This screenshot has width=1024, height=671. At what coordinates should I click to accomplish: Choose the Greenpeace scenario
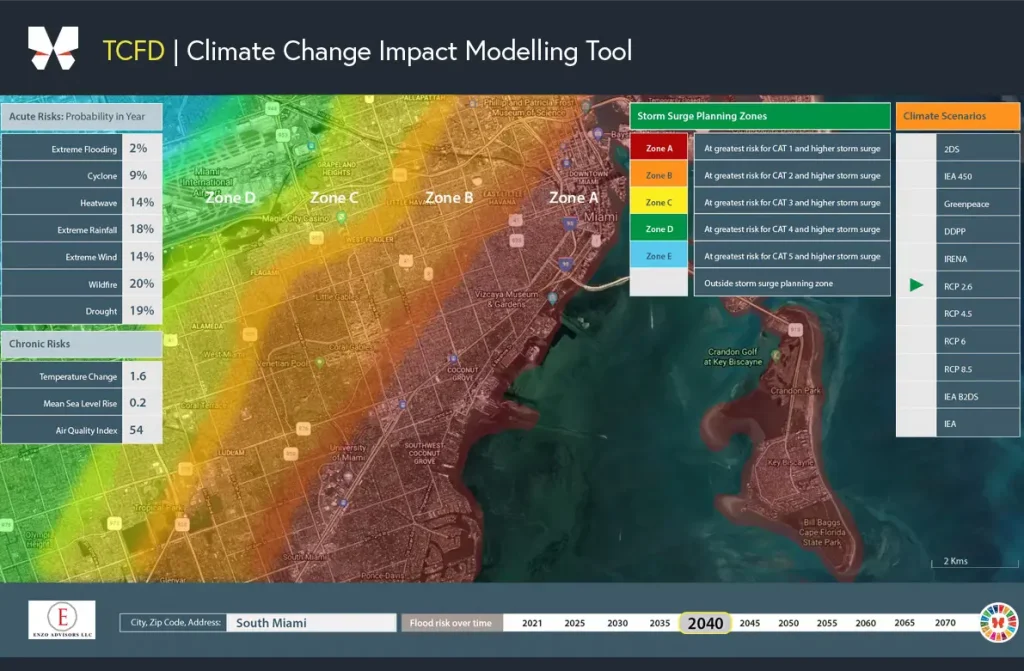[x=978, y=204]
